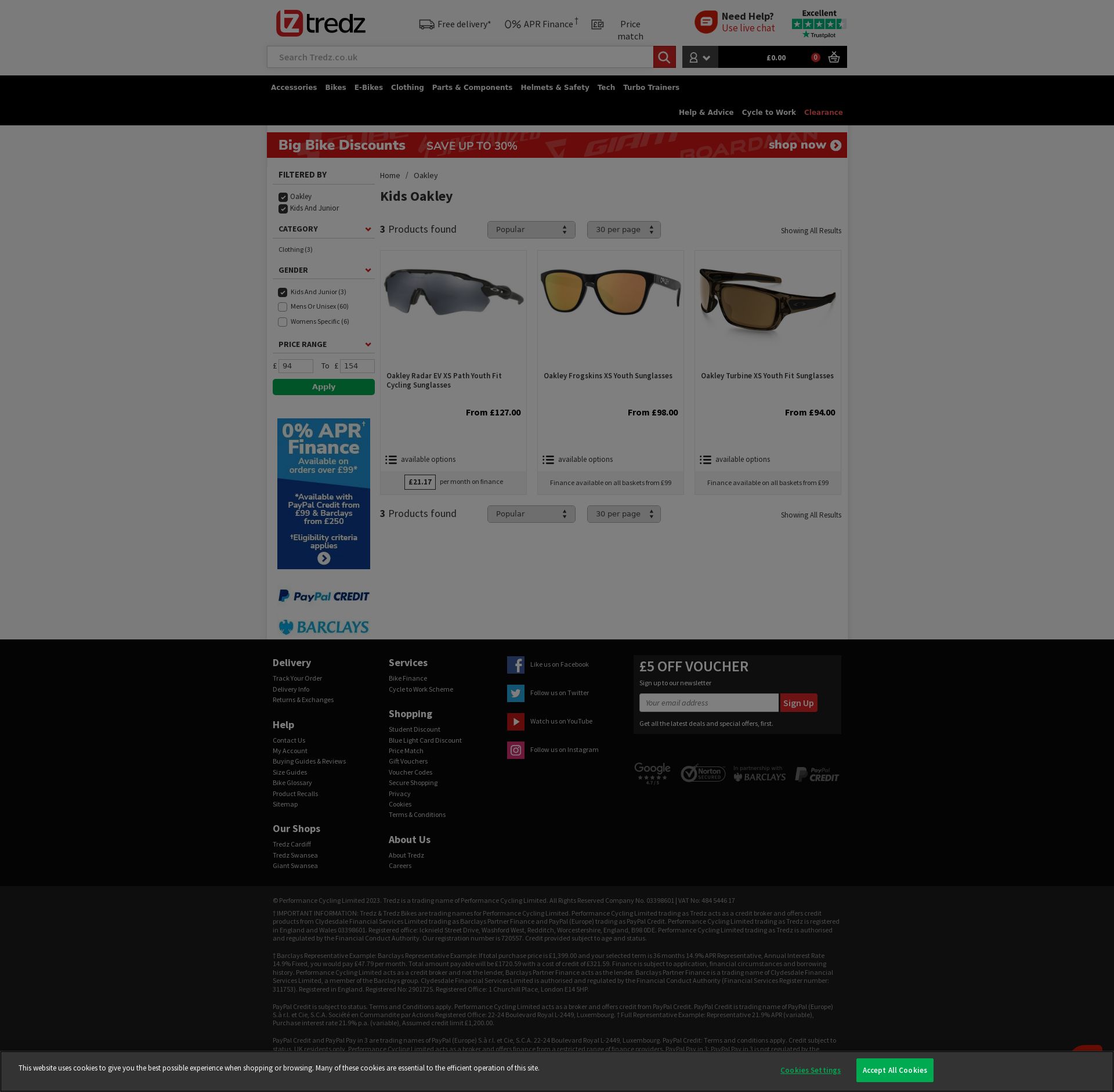Viewport: 1114px width, 1092px height.
Task: Click the Instagram icon
Action: coord(516,750)
